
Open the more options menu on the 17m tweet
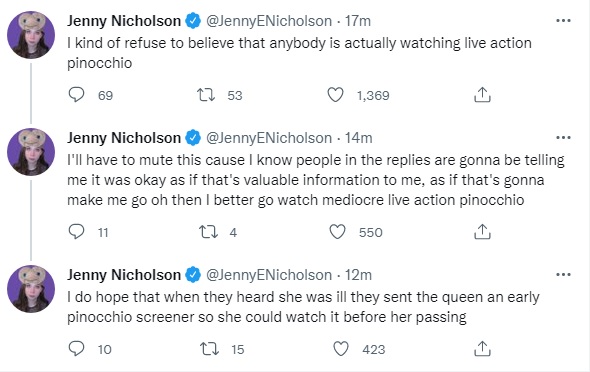click(563, 21)
